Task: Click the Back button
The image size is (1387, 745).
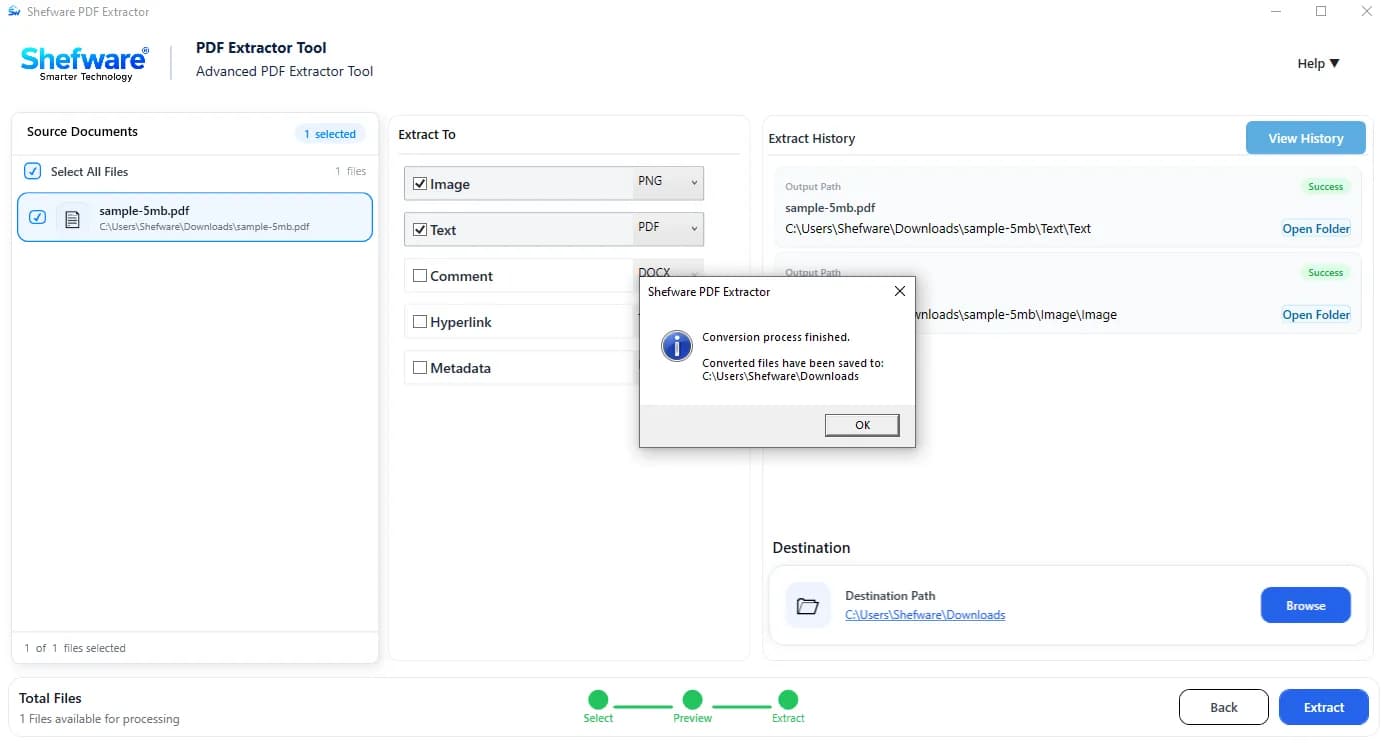Action: pos(1224,707)
